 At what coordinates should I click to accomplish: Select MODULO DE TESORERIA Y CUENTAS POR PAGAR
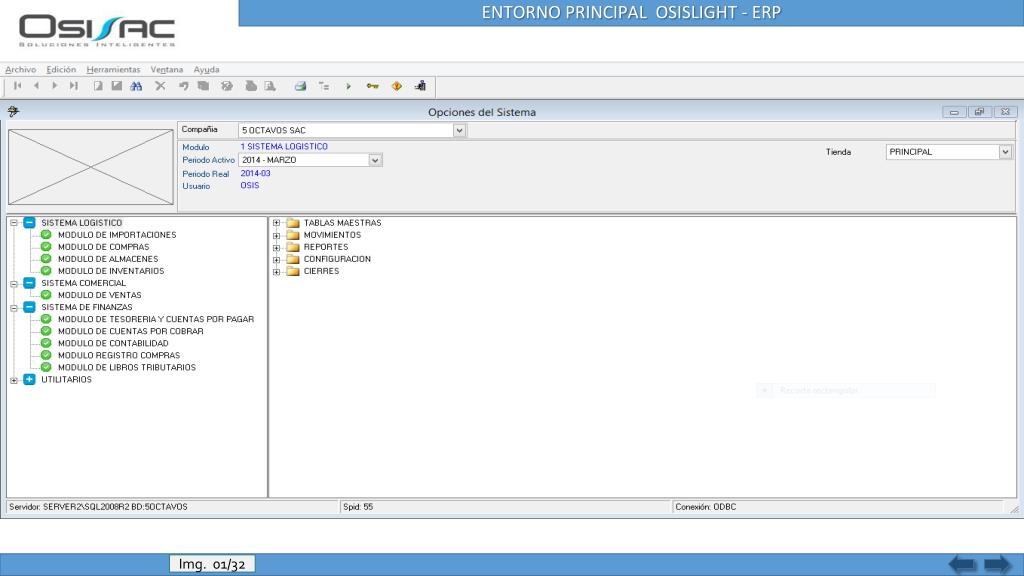[x=156, y=319]
